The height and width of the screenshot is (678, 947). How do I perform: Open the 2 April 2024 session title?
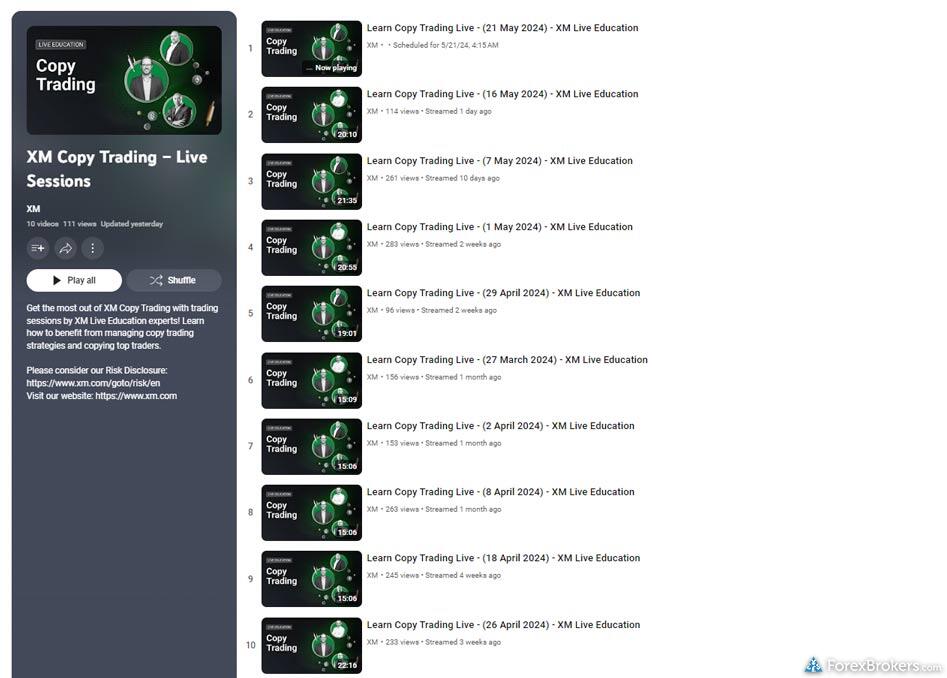(500, 426)
